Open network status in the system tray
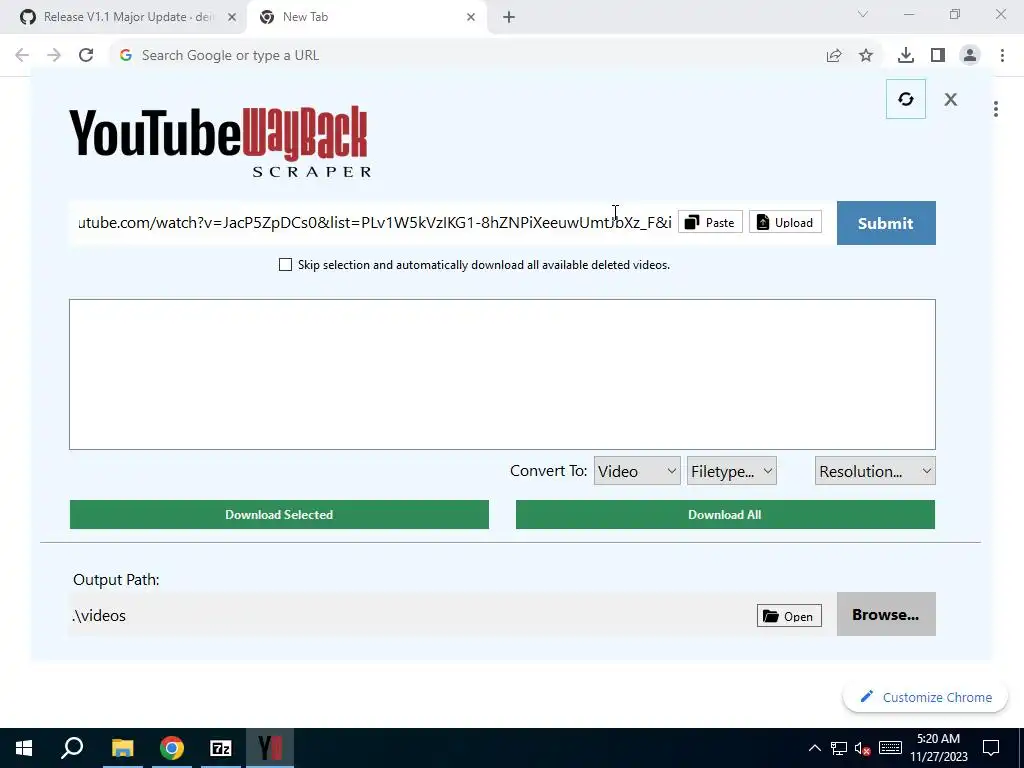The image size is (1024, 768). point(839,748)
